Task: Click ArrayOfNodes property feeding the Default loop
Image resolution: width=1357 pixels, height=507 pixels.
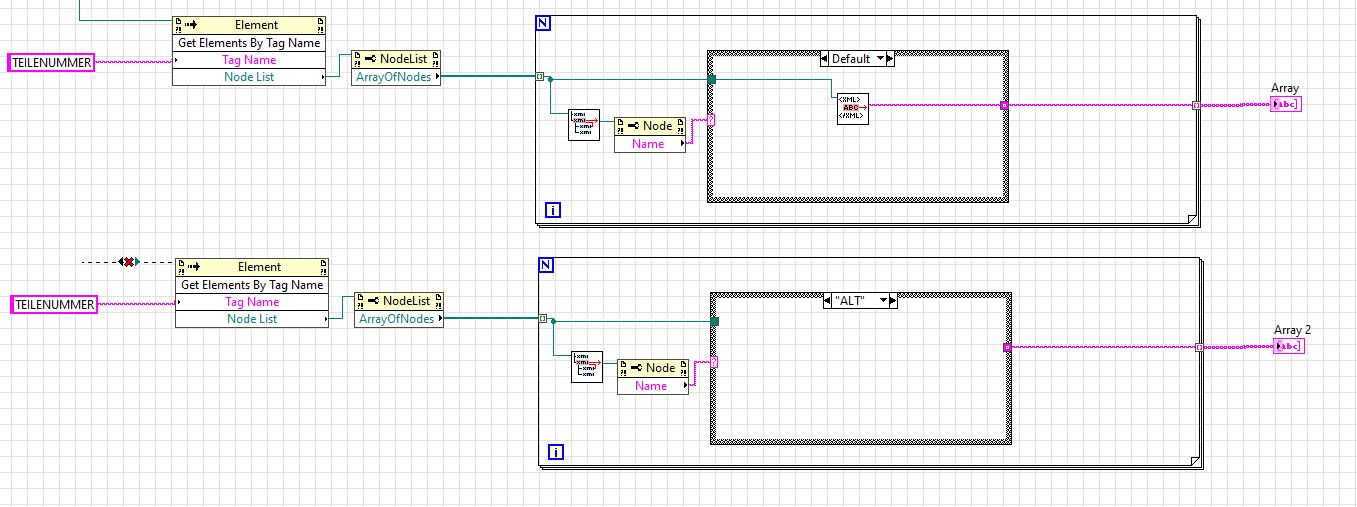Action: click(396, 77)
